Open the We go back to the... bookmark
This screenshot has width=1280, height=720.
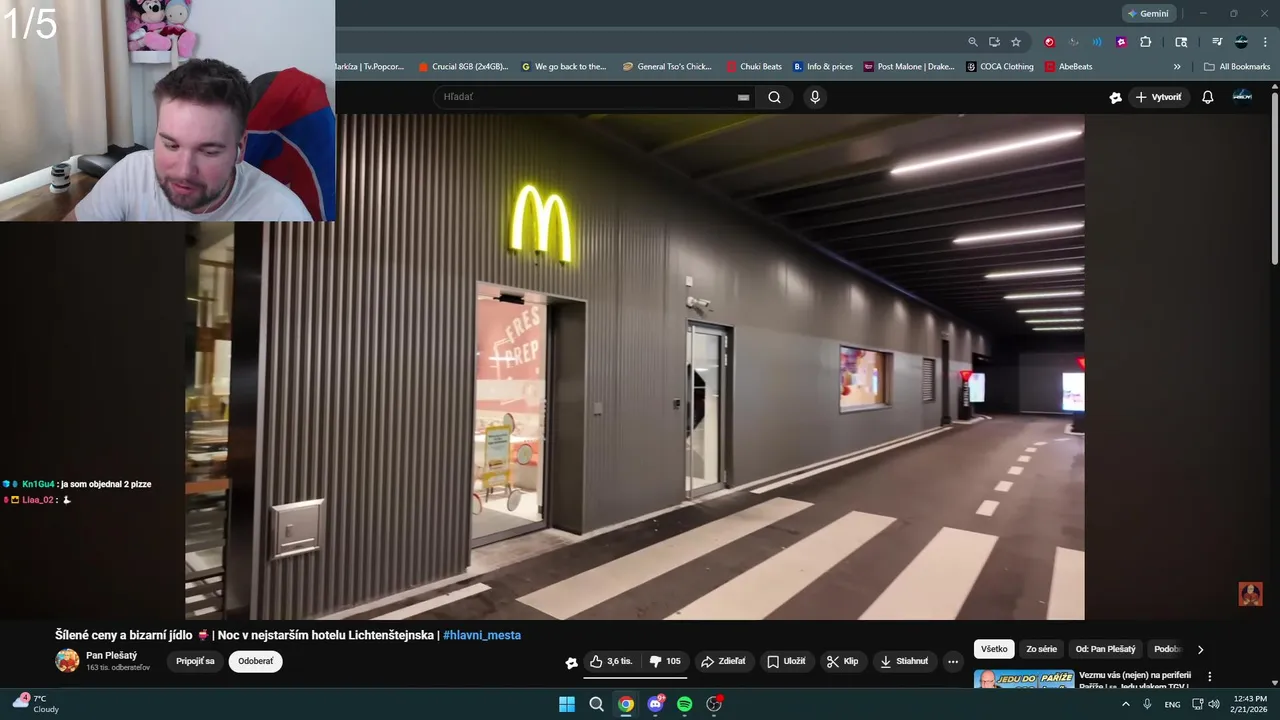564,67
